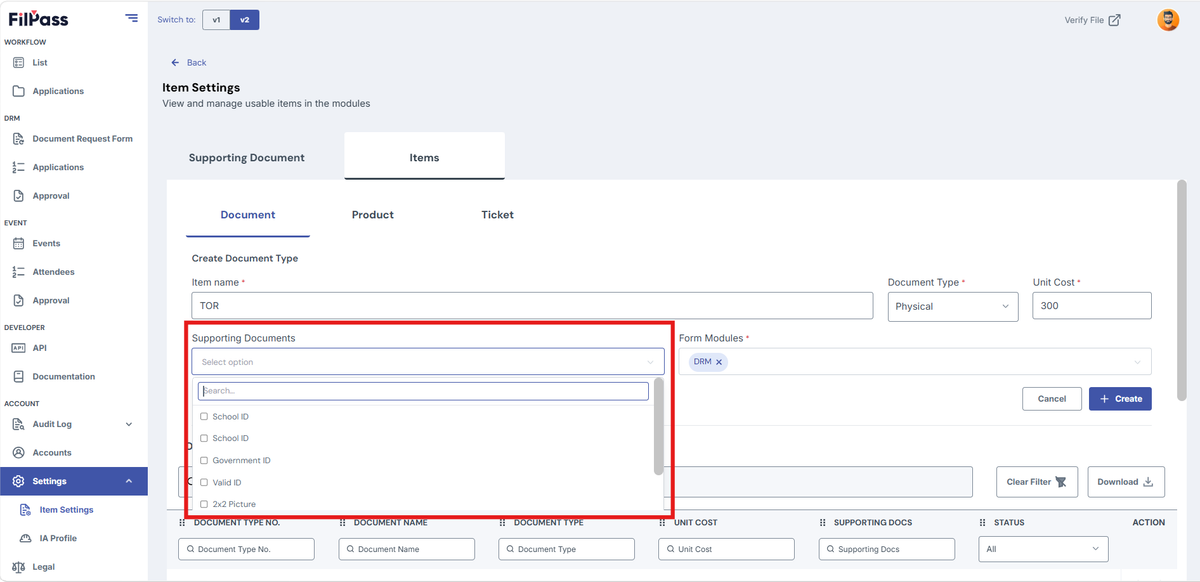Click the Attendees list icon
The image size is (1200, 582).
coord(18,272)
